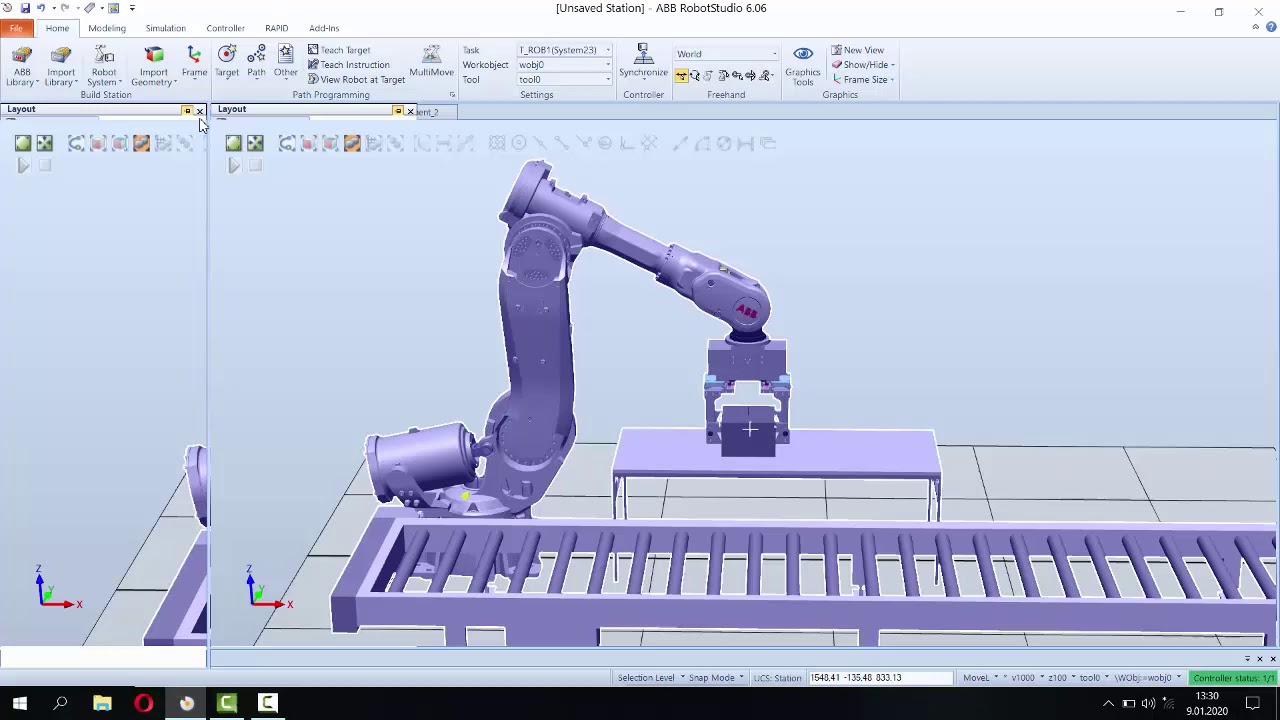Select the orange surface selection icon in main view
The image size is (1280, 720).
pos(351,144)
